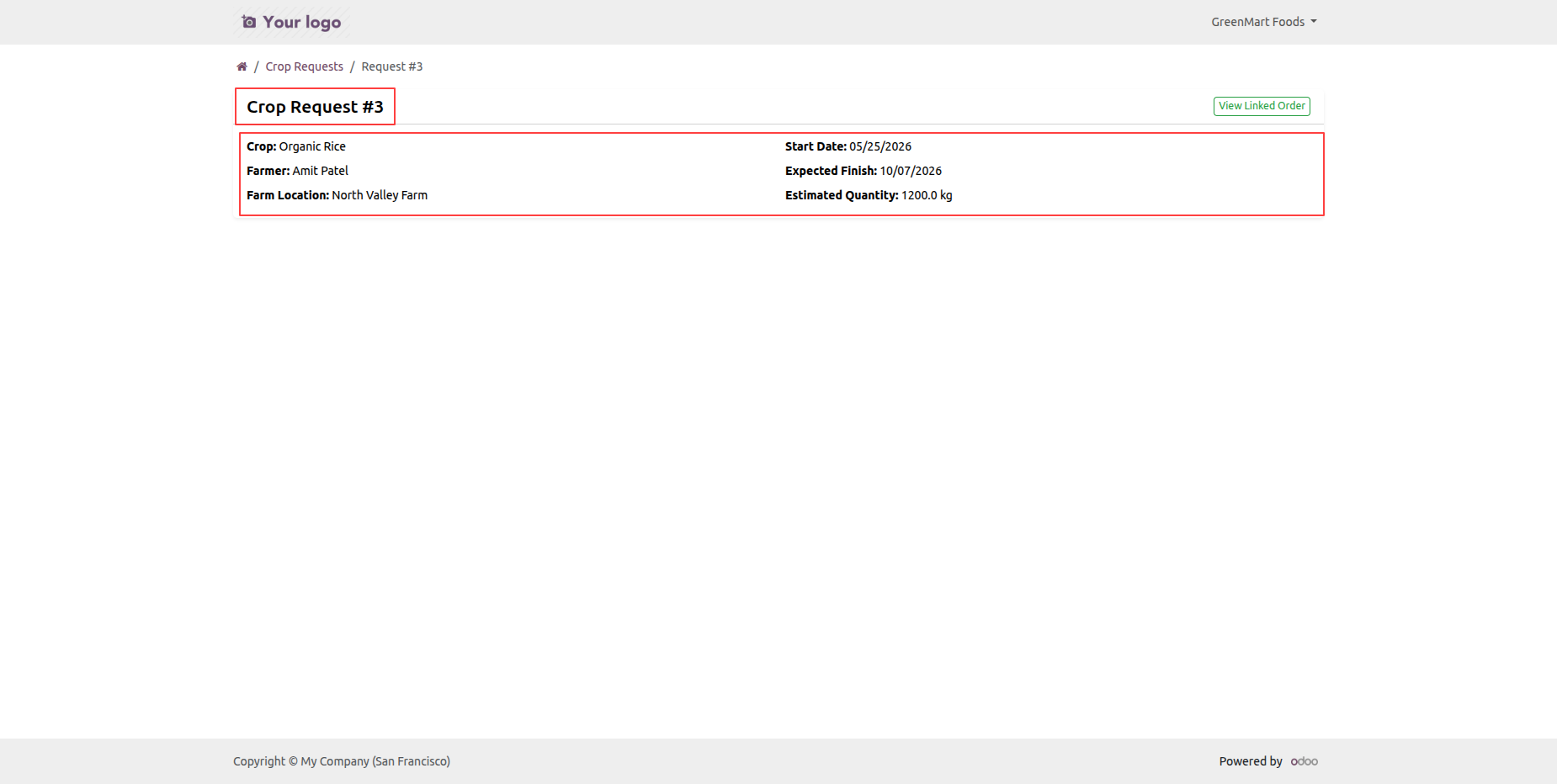Click the Powered by footer text
This screenshot has width=1557, height=784.
pos(1251,761)
